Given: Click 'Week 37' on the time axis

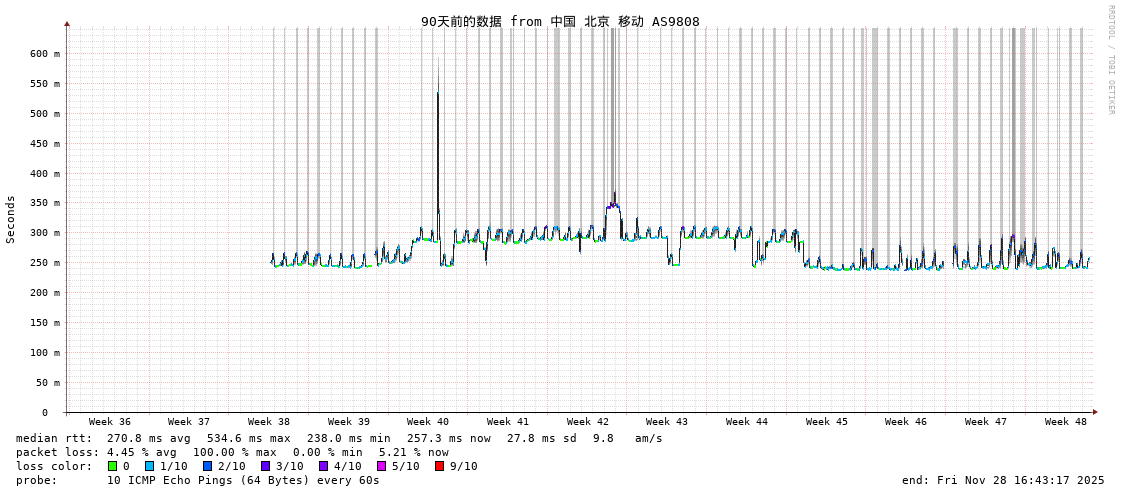Looking at the screenshot, I should (189, 422).
